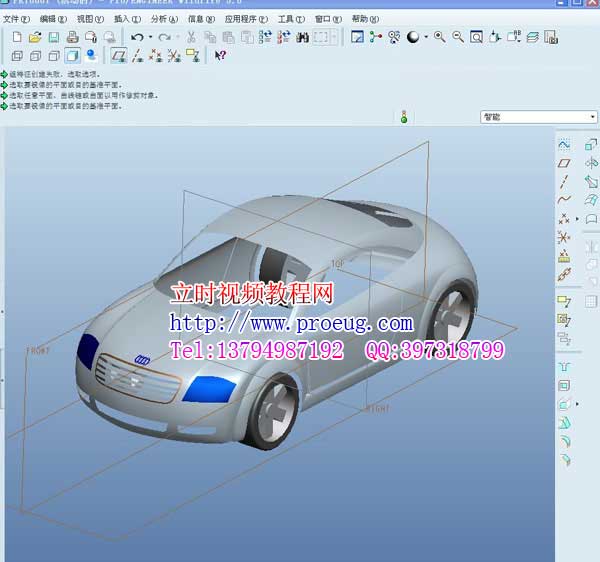Toggle datum axes display

137,56
